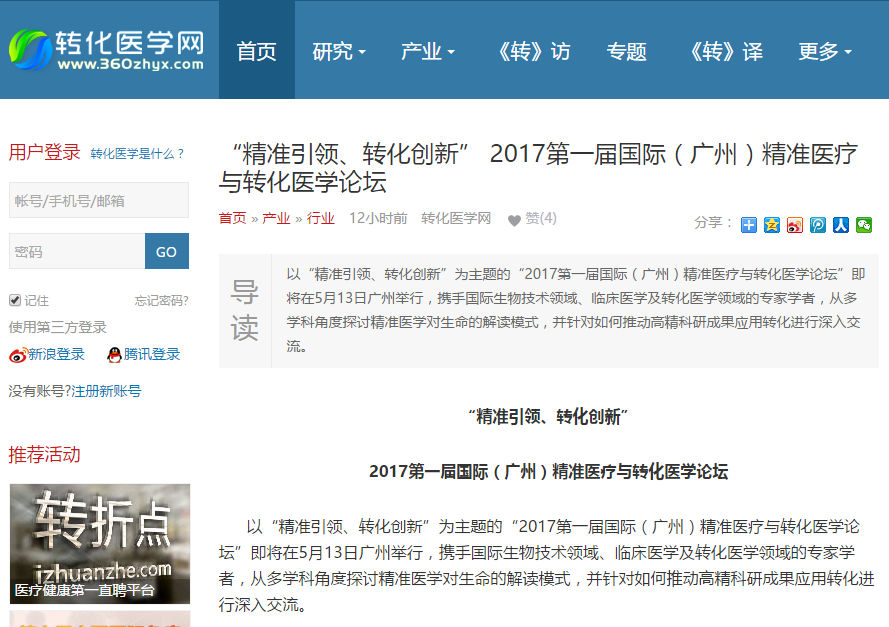Expand the 研究 dropdown menu
Image resolution: width=889 pixels, height=627 pixels.
(x=339, y=51)
